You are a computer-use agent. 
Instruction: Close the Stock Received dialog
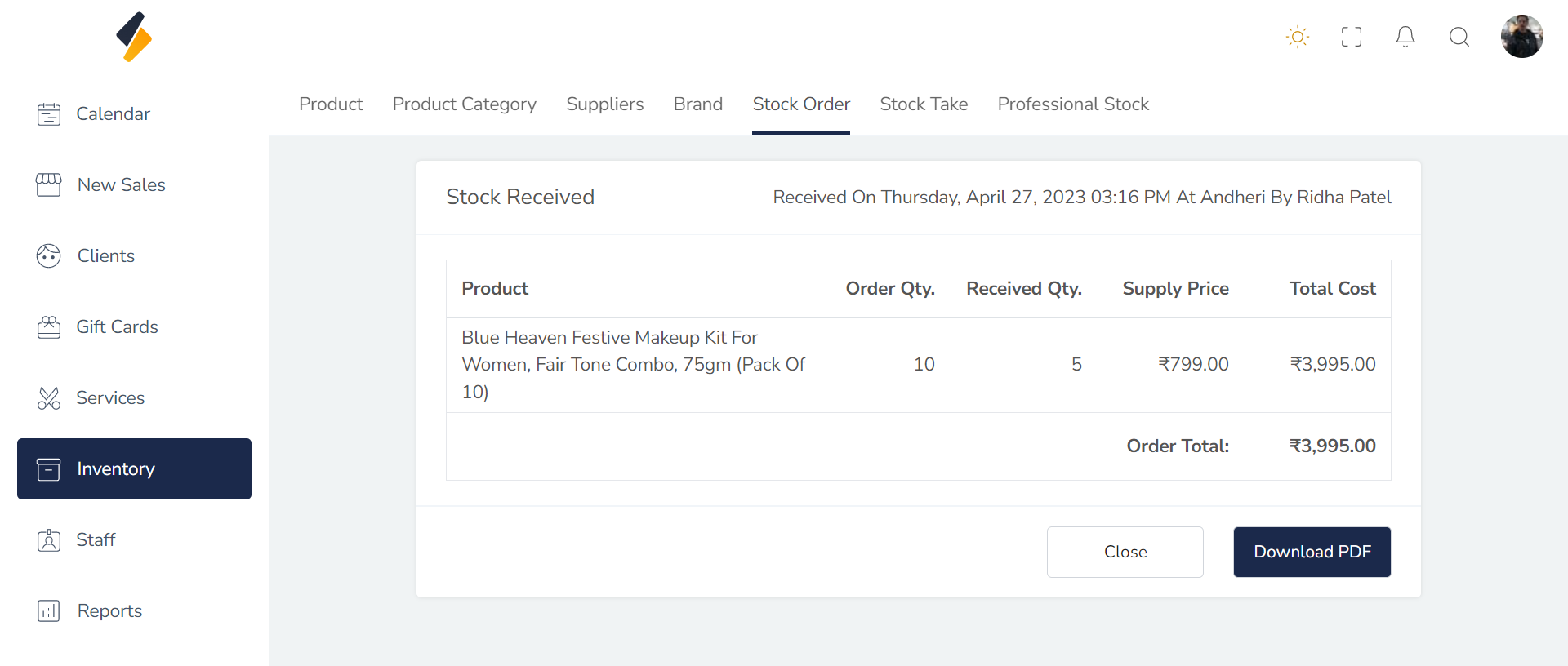(1125, 552)
